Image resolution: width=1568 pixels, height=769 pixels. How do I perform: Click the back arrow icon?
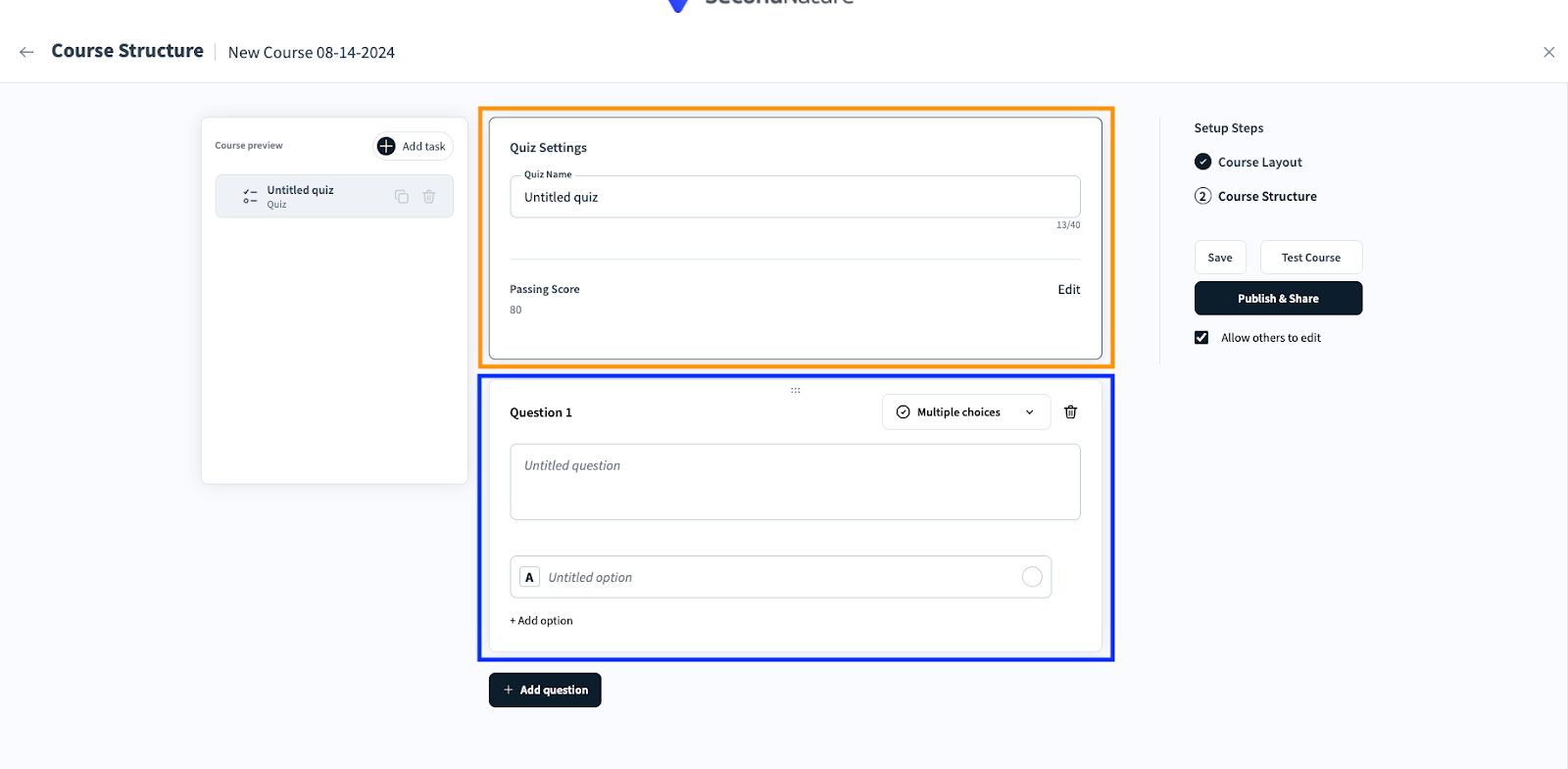[26, 52]
